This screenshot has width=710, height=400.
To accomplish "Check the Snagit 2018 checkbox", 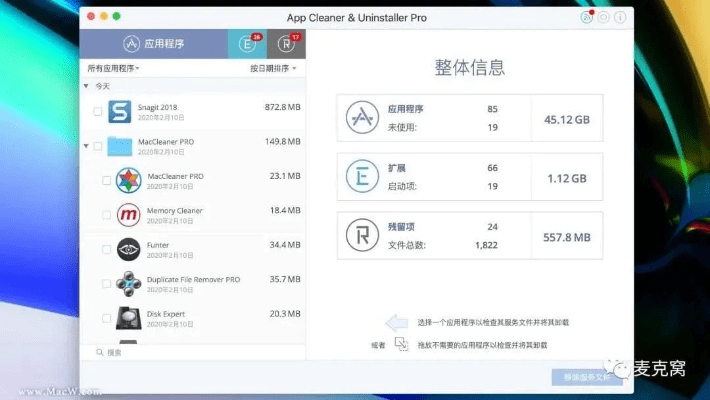I will pos(97,112).
